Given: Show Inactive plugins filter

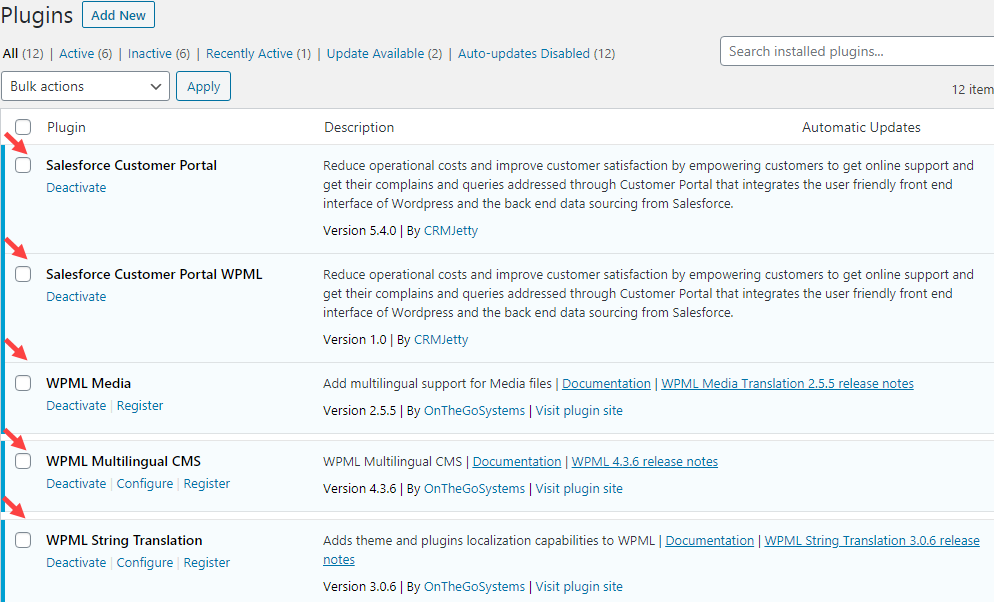Looking at the screenshot, I should pyautogui.click(x=150, y=54).
